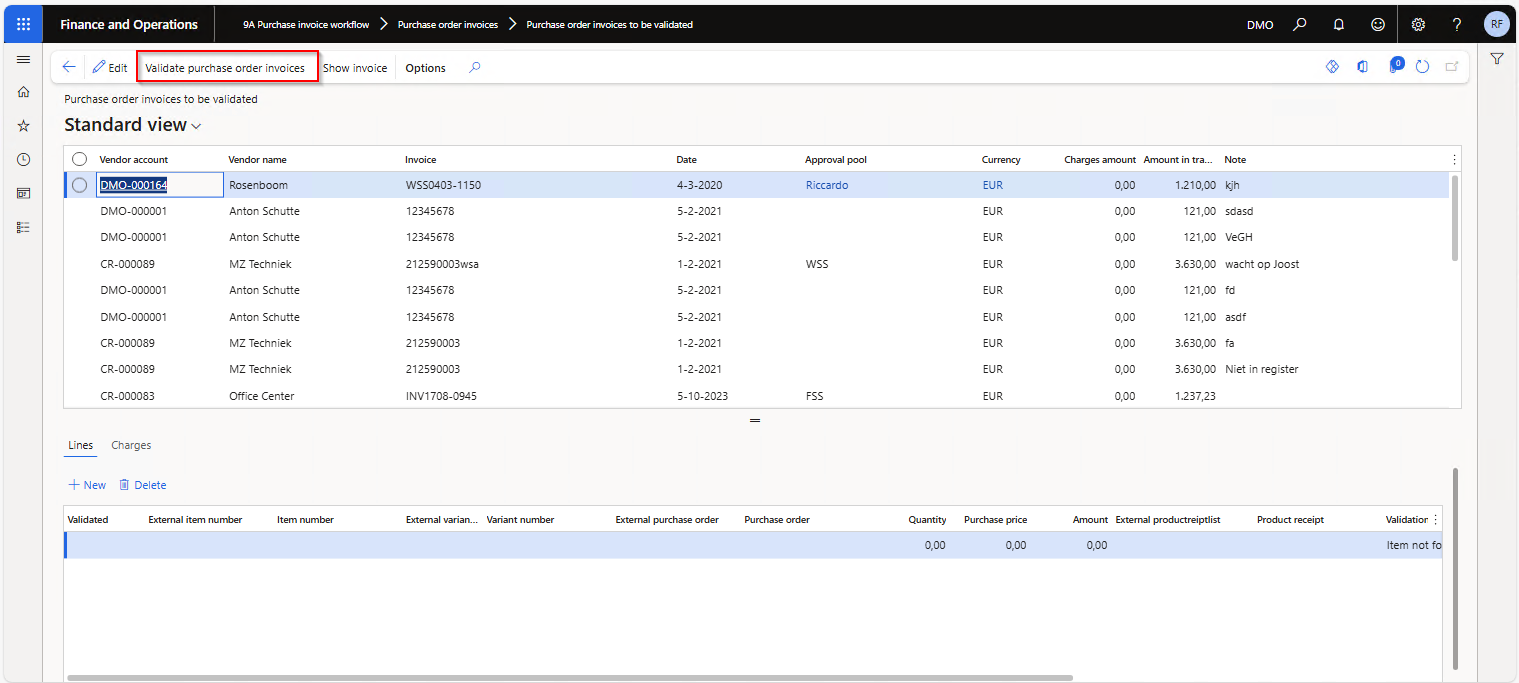Expand the Standard view dropdown
This screenshot has width=1519, height=683.
[196, 126]
